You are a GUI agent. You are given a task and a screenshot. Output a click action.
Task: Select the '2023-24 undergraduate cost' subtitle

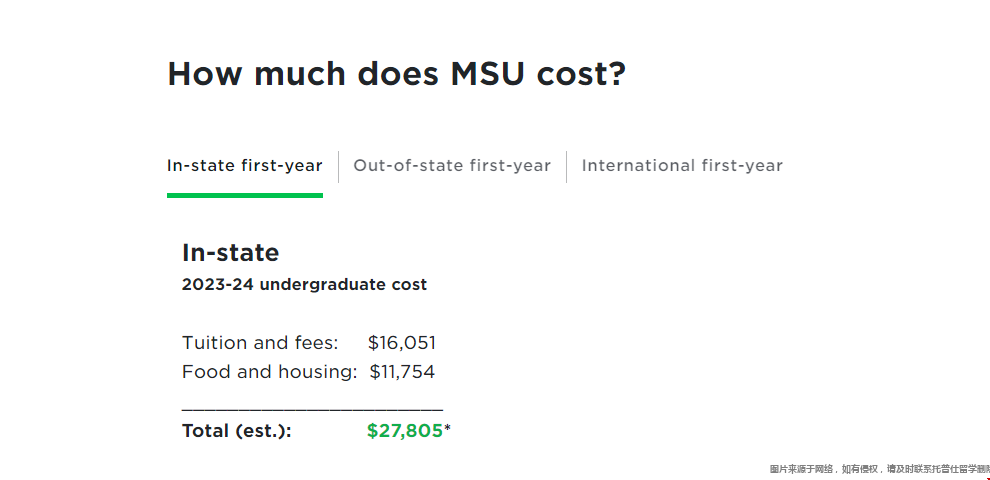point(304,285)
